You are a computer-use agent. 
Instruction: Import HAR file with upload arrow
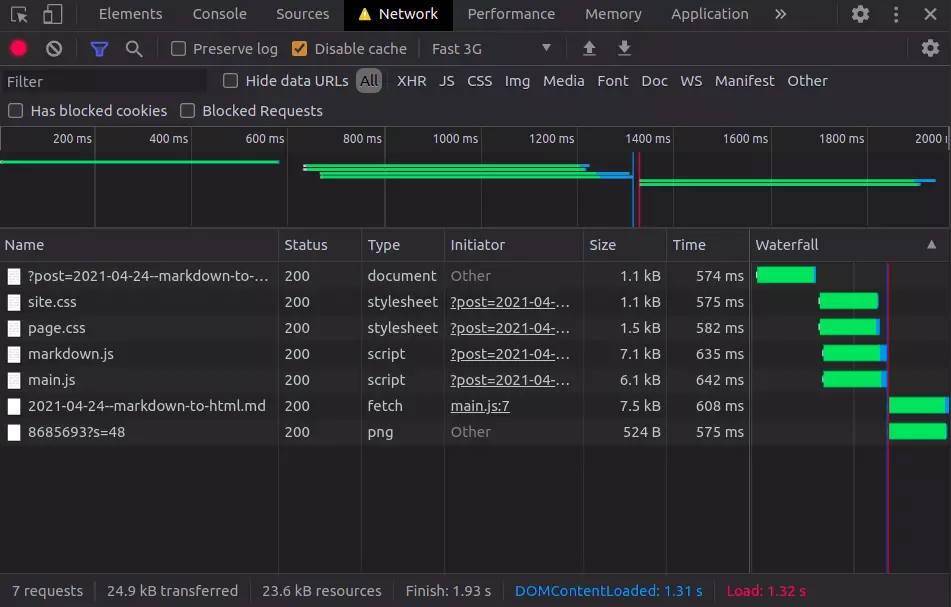point(589,49)
